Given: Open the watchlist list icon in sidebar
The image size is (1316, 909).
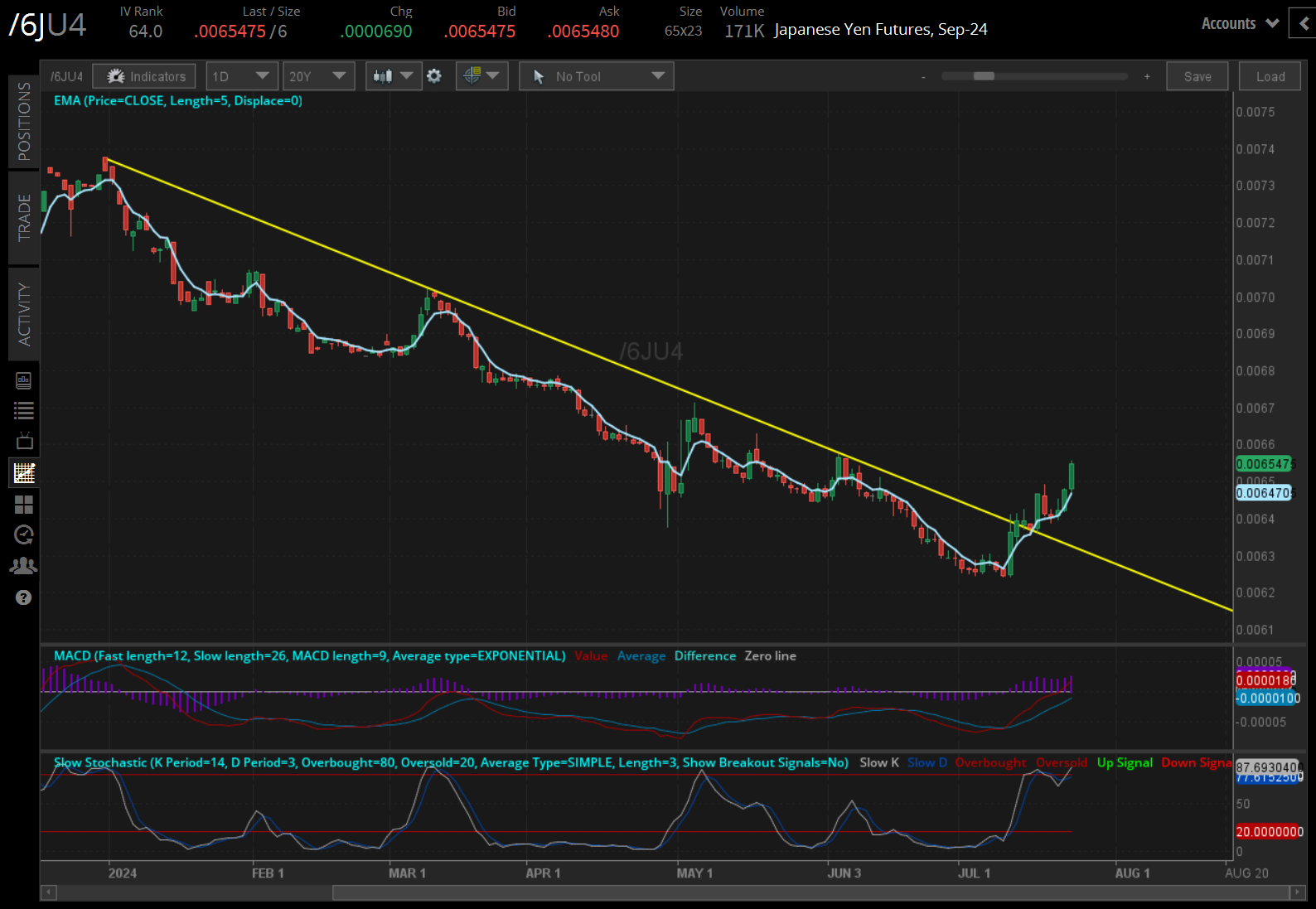Looking at the screenshot, I should click(x=24, y=410).
